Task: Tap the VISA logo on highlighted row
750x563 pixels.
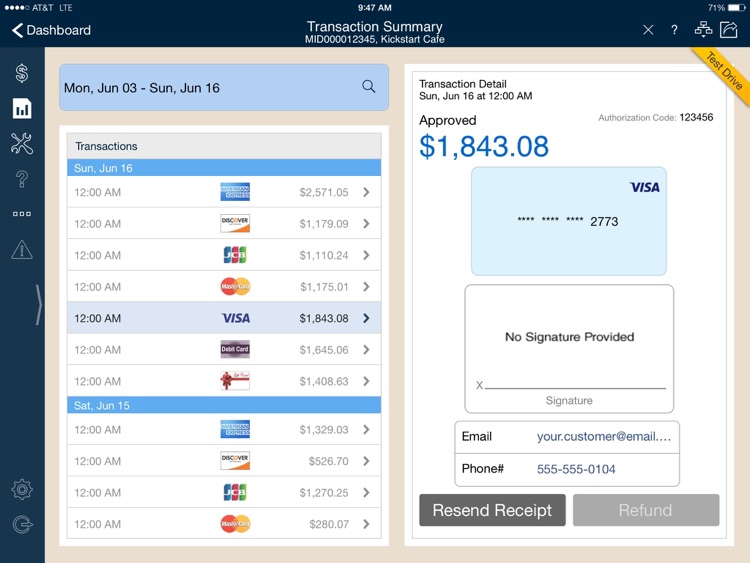Action: coord(235,318)
